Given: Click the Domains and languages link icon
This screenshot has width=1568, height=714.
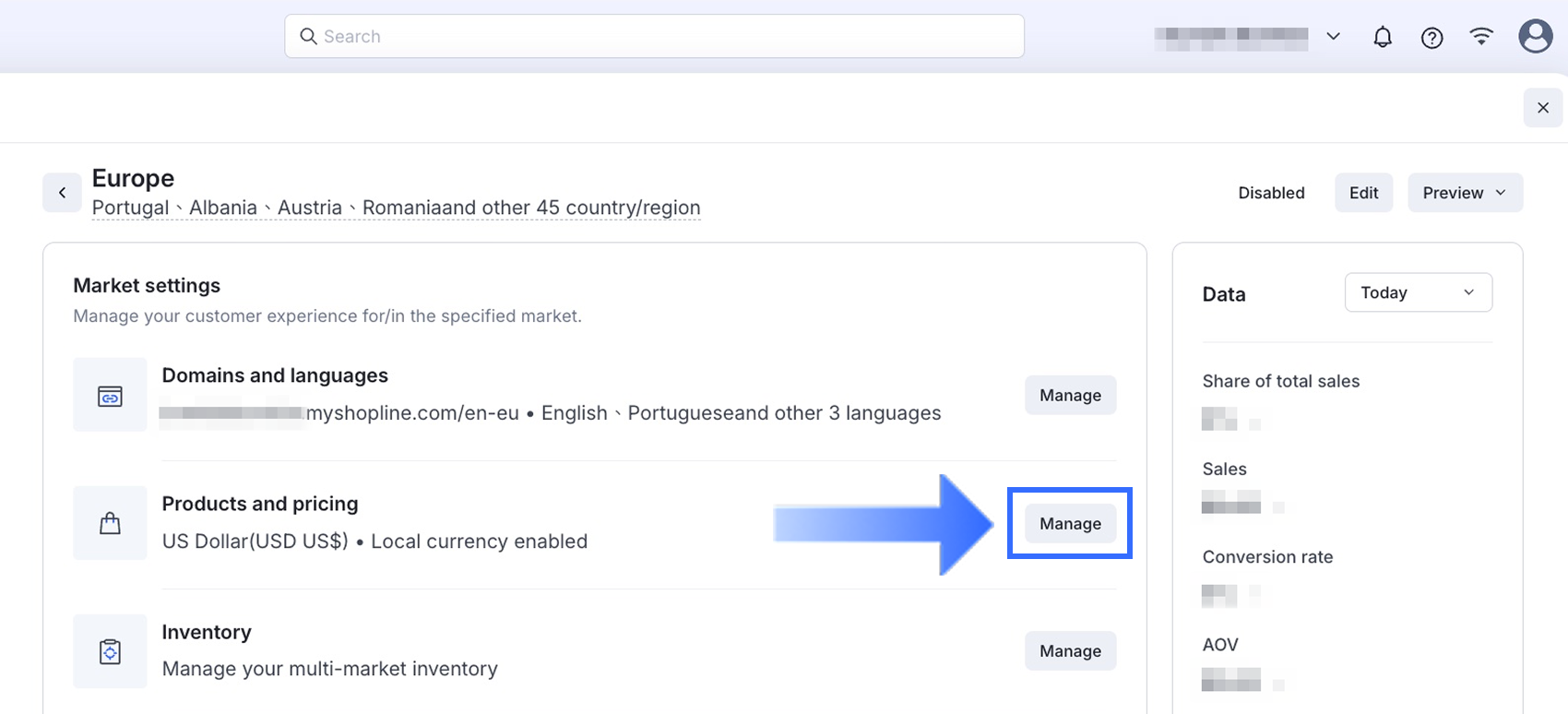Looking at the screenshot, I should pos(110,396).
